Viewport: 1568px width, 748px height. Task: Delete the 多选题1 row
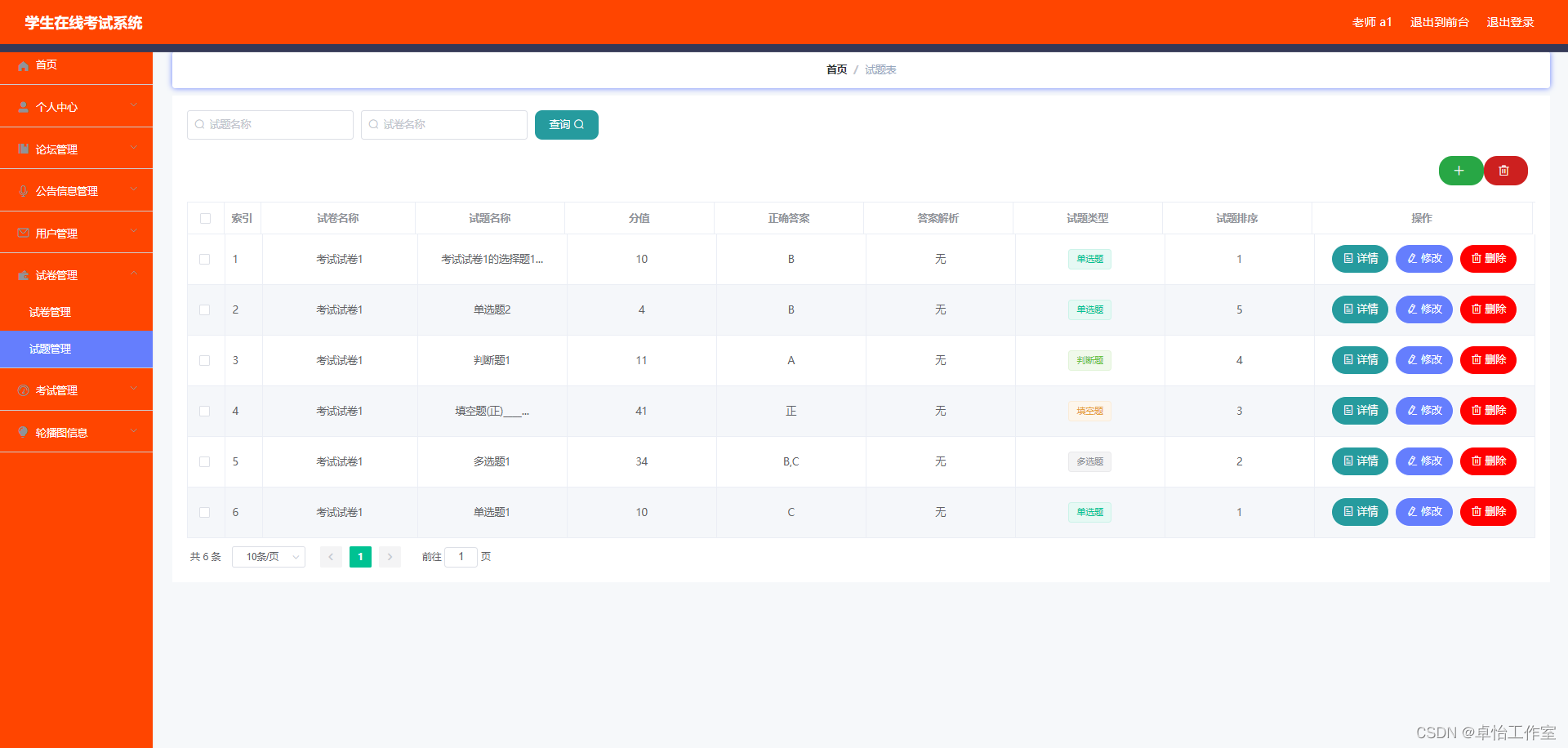point(1488,461)
